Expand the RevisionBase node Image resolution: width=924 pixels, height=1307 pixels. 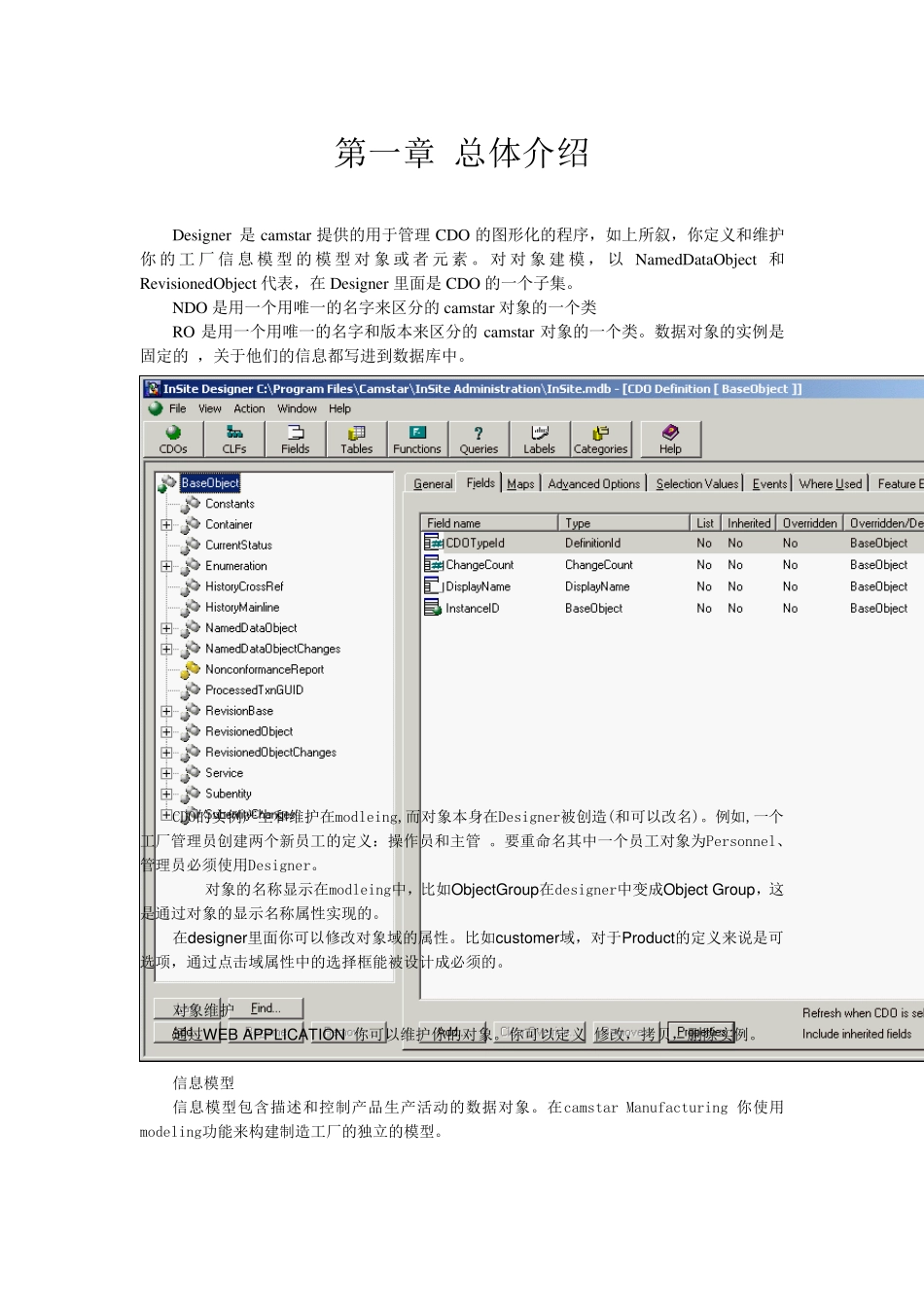(166, 711)
